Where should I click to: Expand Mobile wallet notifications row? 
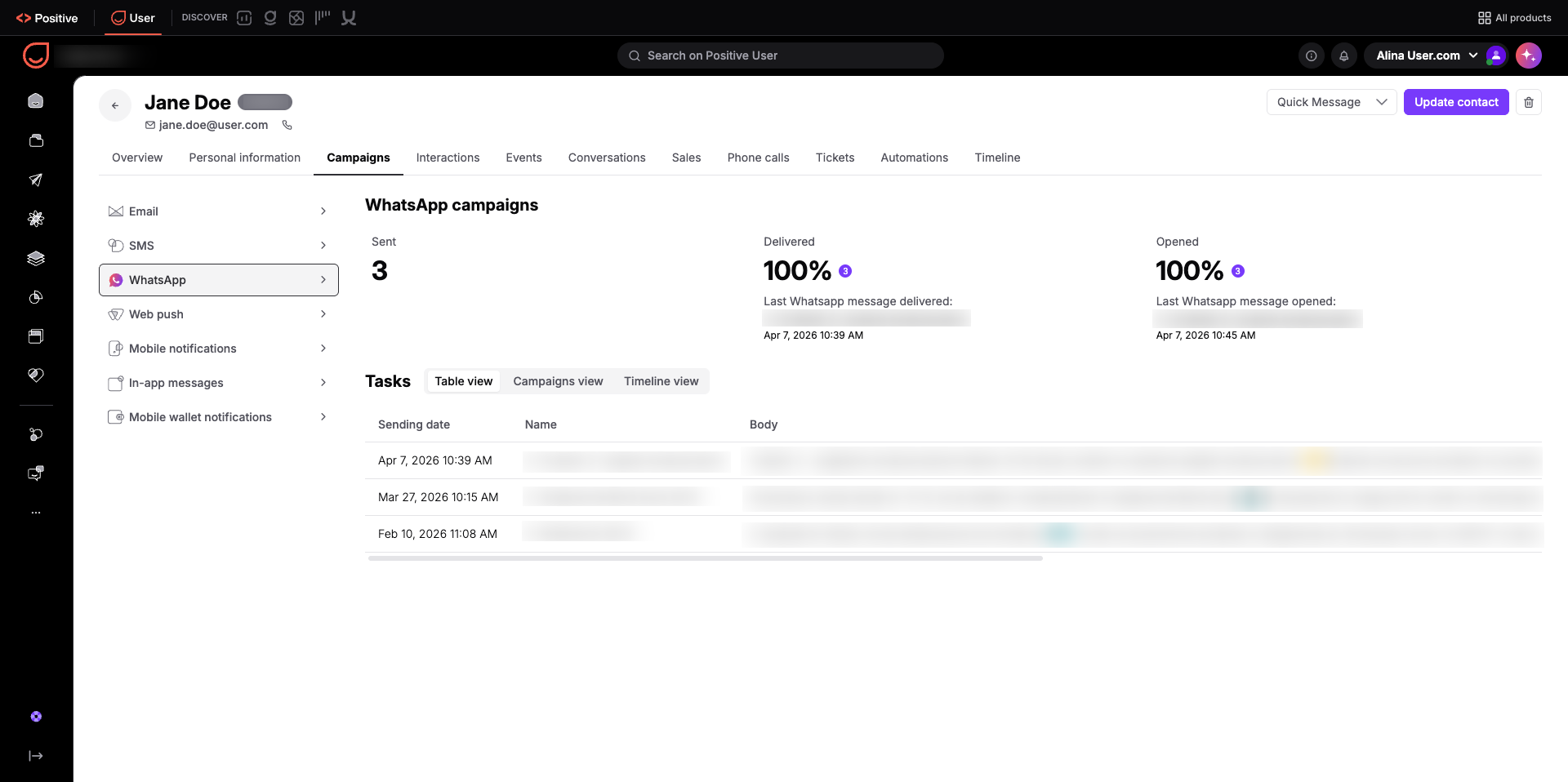219,417
